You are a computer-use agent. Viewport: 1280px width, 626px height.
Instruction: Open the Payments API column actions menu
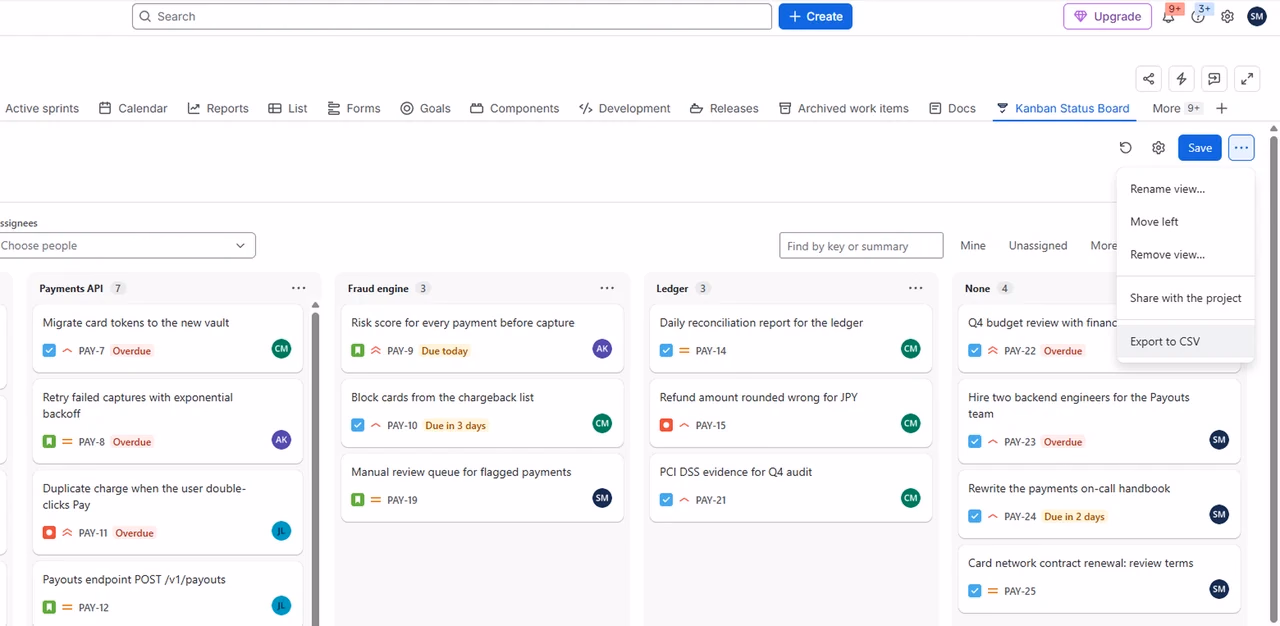click(x=299, y=288)
